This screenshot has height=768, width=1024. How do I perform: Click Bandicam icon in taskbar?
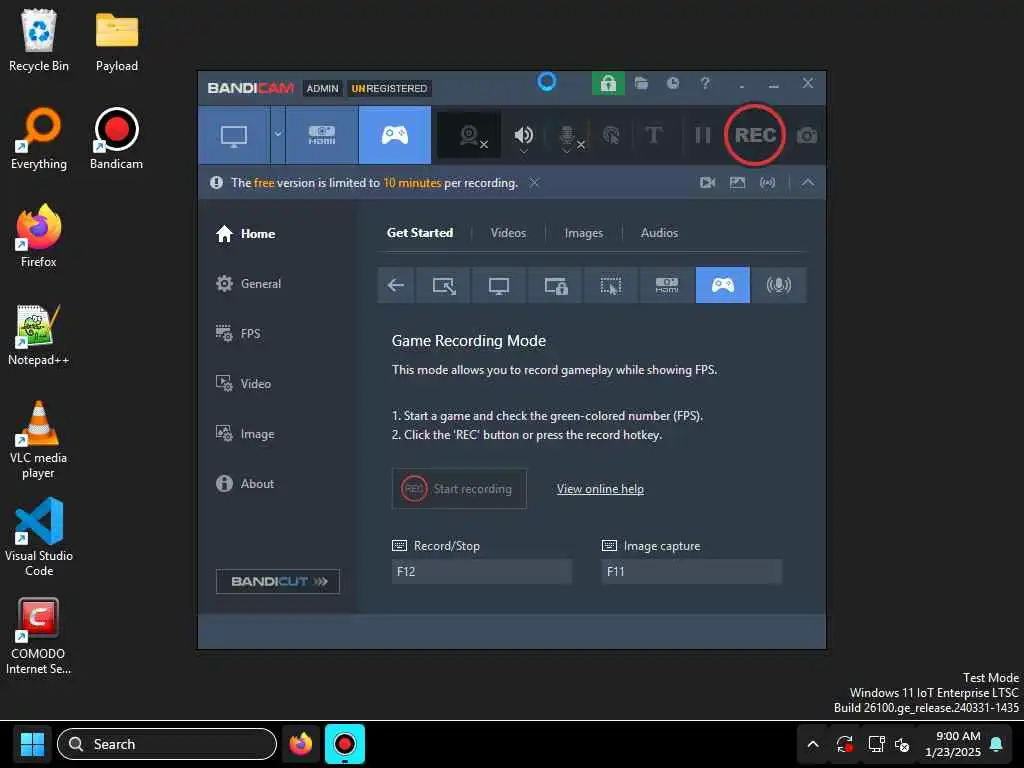345,744
